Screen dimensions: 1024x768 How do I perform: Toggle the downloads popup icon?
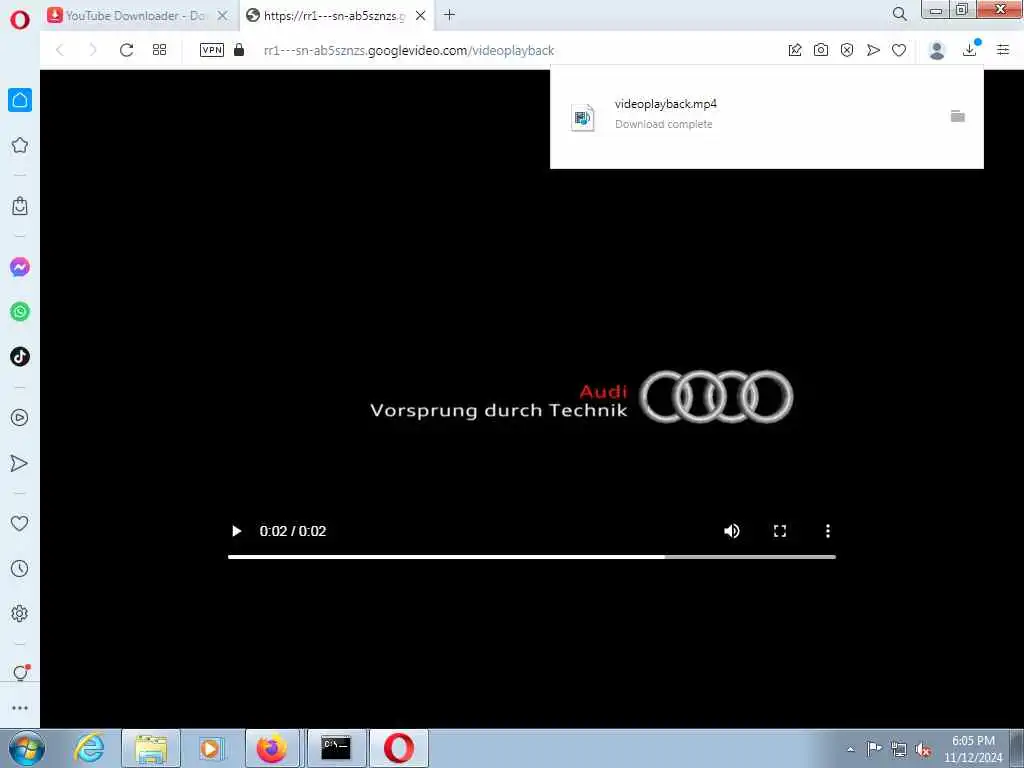tap(970, 50)
